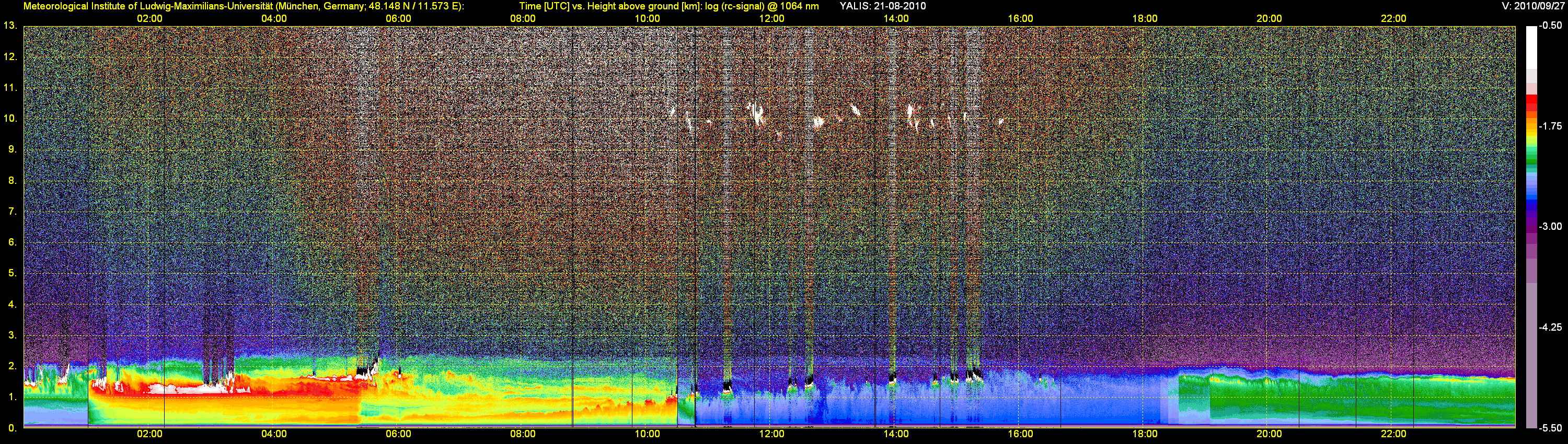The width and height of the screenshot is (1568, 444).
Task: Click the -1.75 color scale value
Action: tap(1550, 126)
